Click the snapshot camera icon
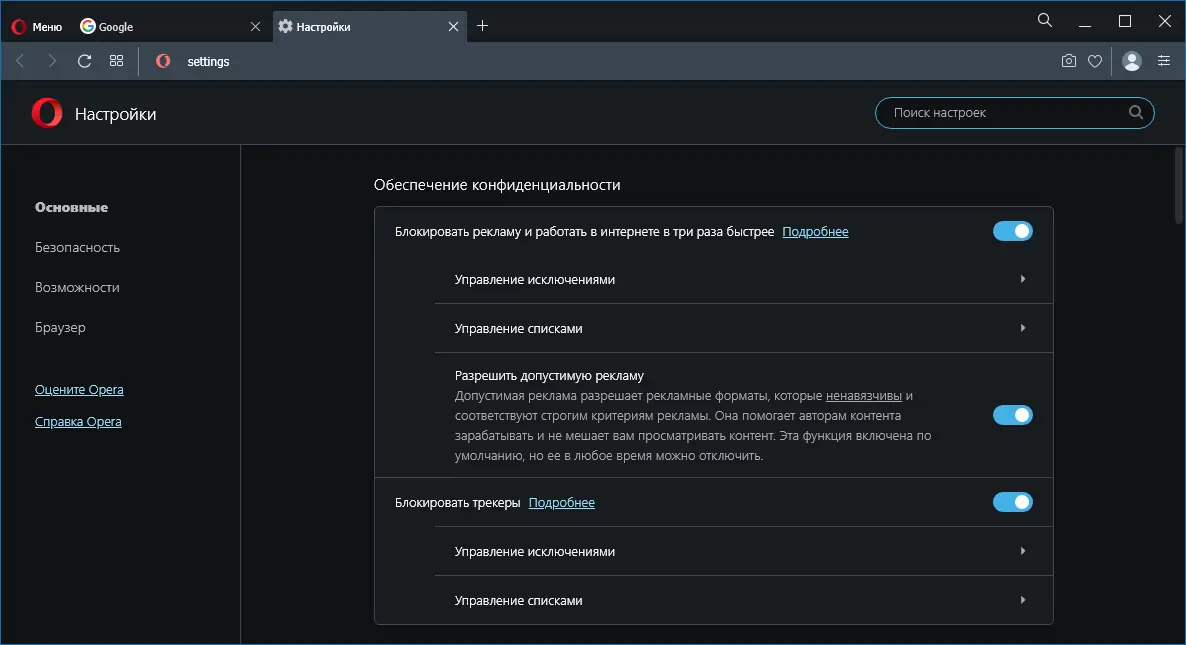 click(1069, 61)
